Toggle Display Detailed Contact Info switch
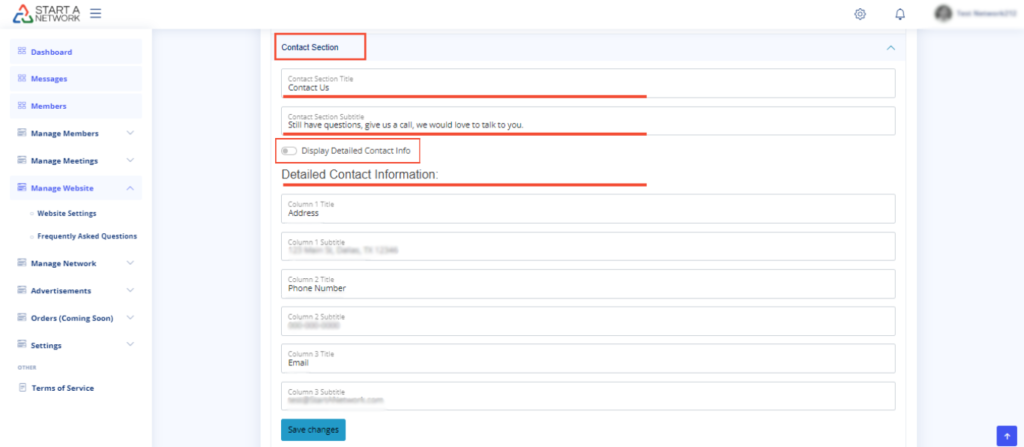This screenshot has height=447, width=1024. click(289, 151)
